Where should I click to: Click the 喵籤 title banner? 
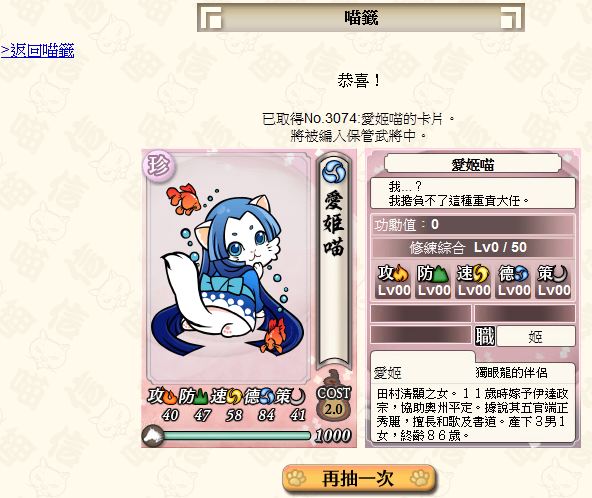pyautogui.click(x=361, y=18)
